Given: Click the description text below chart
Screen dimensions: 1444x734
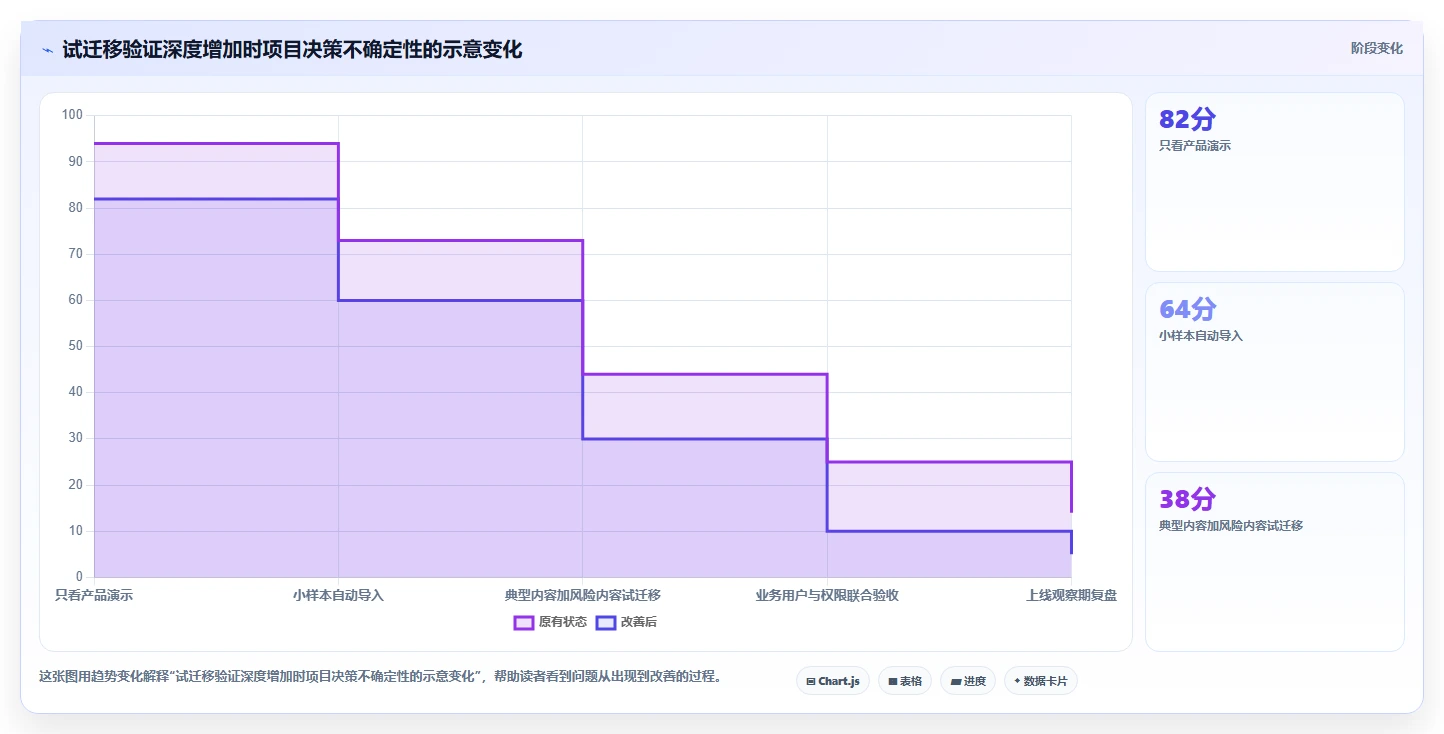Looking at the screenshot, I should (380, 677).
